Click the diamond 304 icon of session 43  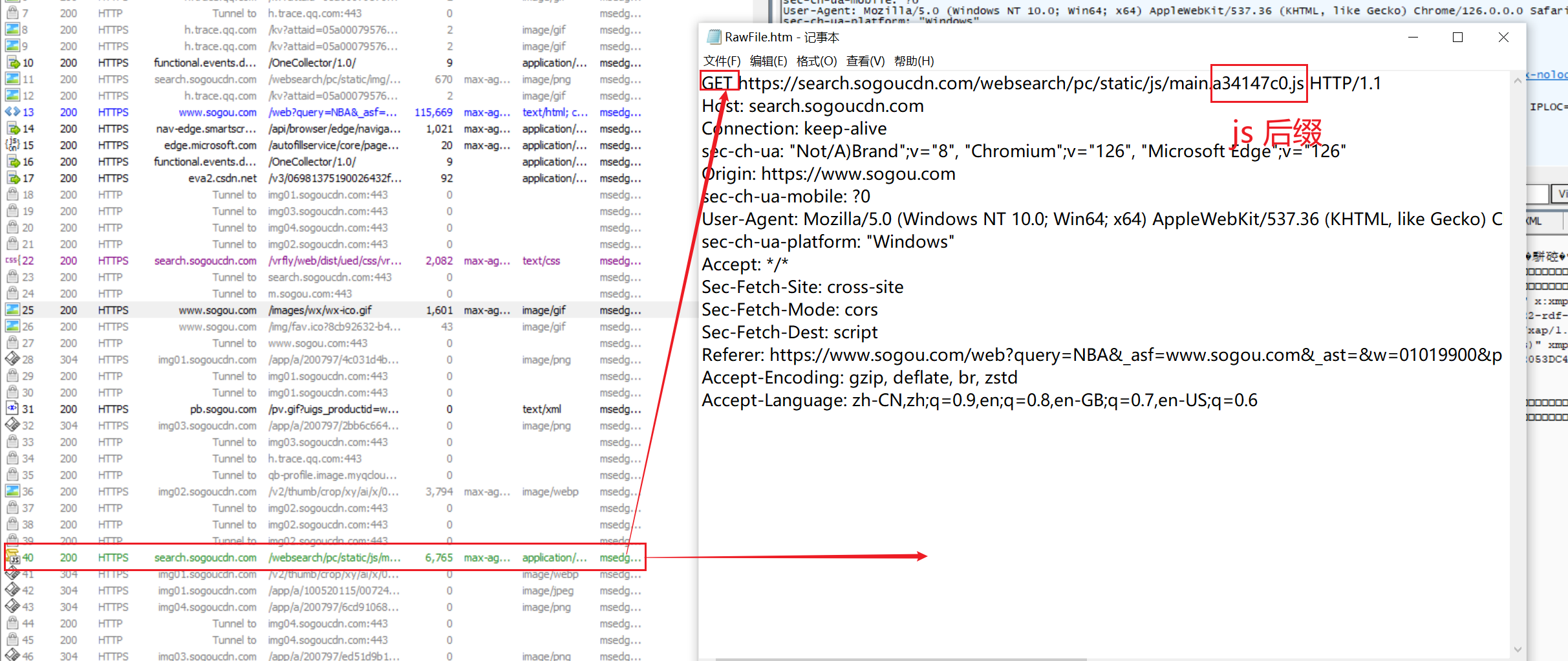12,607
